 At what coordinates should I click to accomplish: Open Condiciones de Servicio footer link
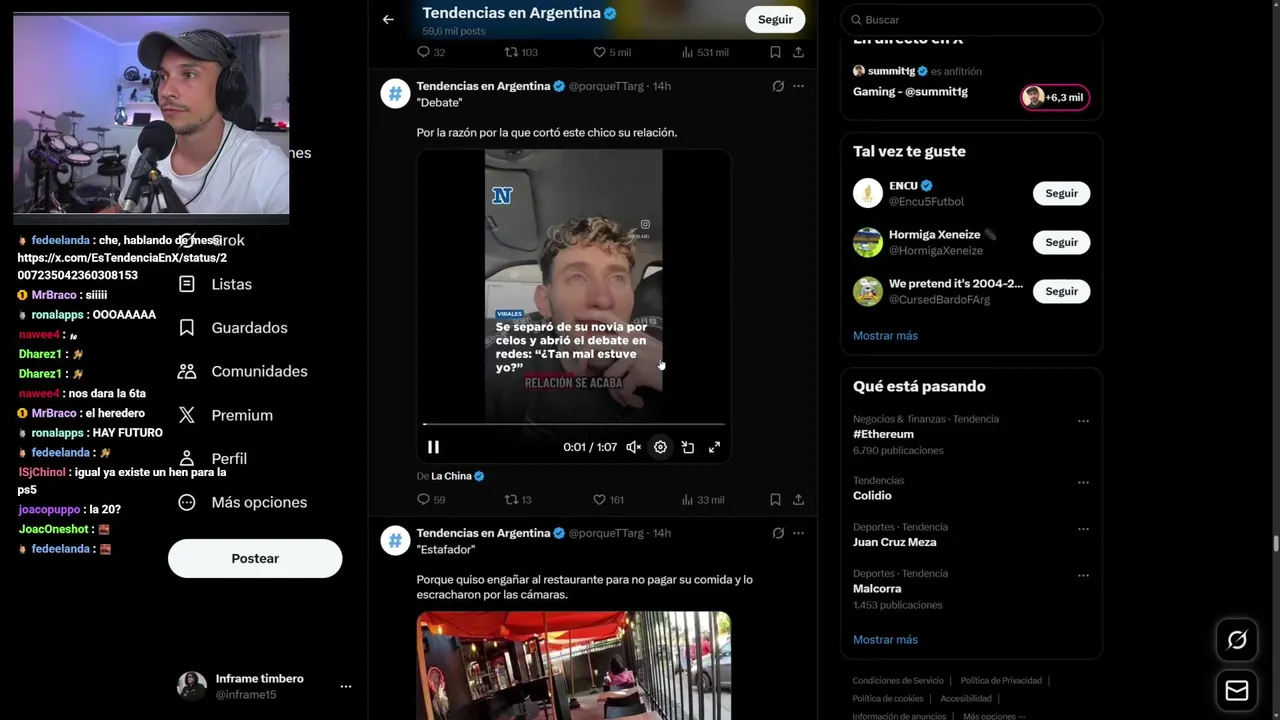pyautogui.click(x=897, y=681)
